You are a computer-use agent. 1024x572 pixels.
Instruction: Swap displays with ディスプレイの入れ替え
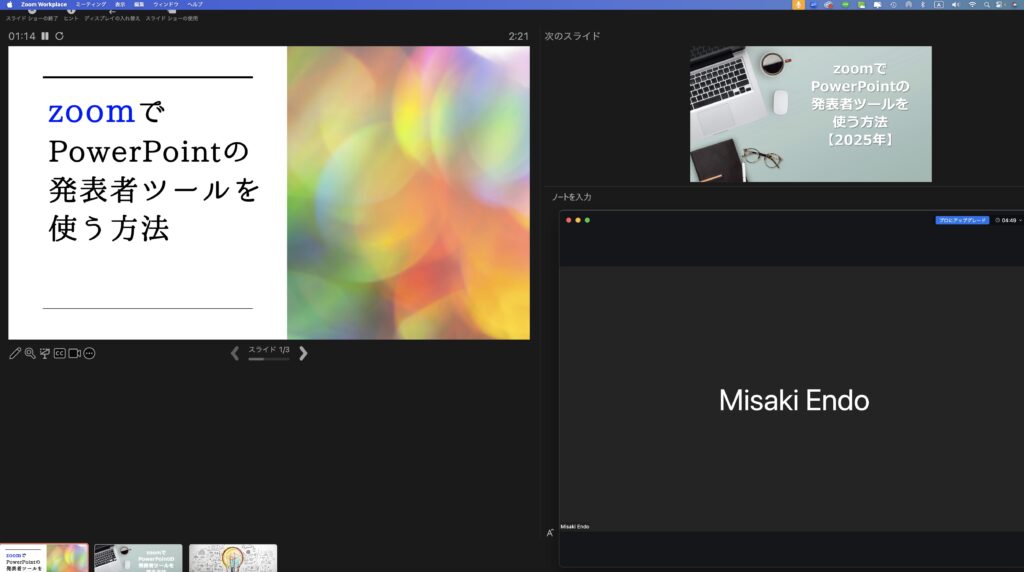(x=112, y=15)
